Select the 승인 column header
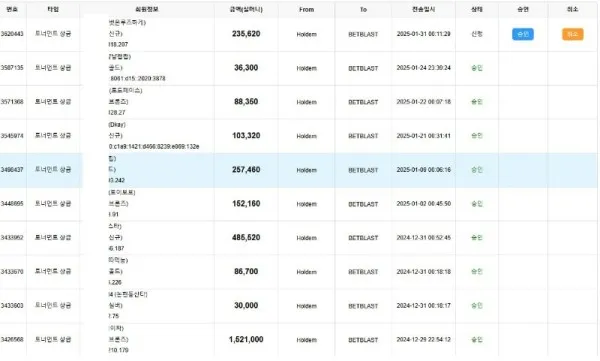Screen dimensions: 600x361 tap(523, 9)
